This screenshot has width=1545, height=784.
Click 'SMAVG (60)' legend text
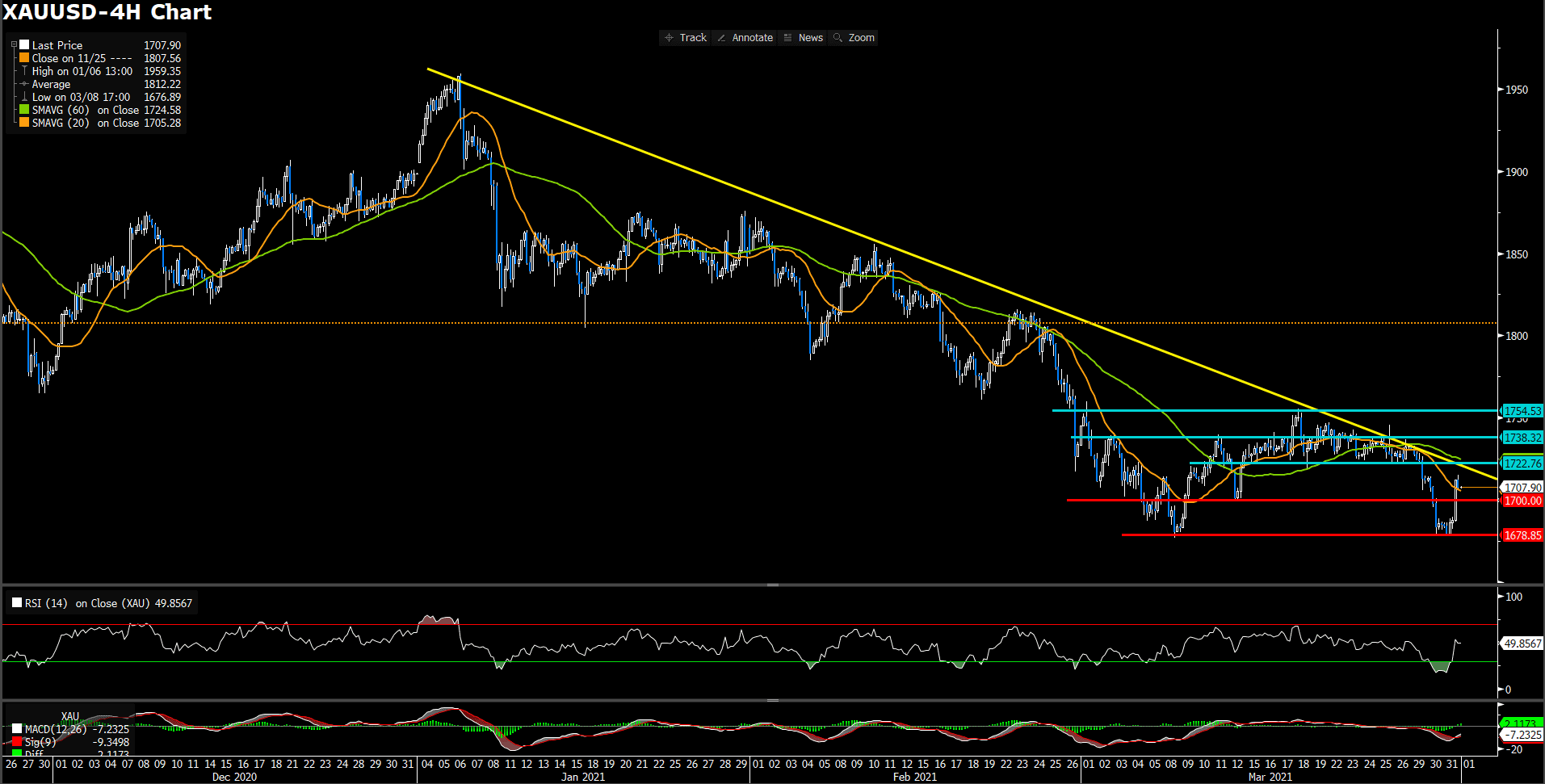pyautogui.click(x=61, y=110)
